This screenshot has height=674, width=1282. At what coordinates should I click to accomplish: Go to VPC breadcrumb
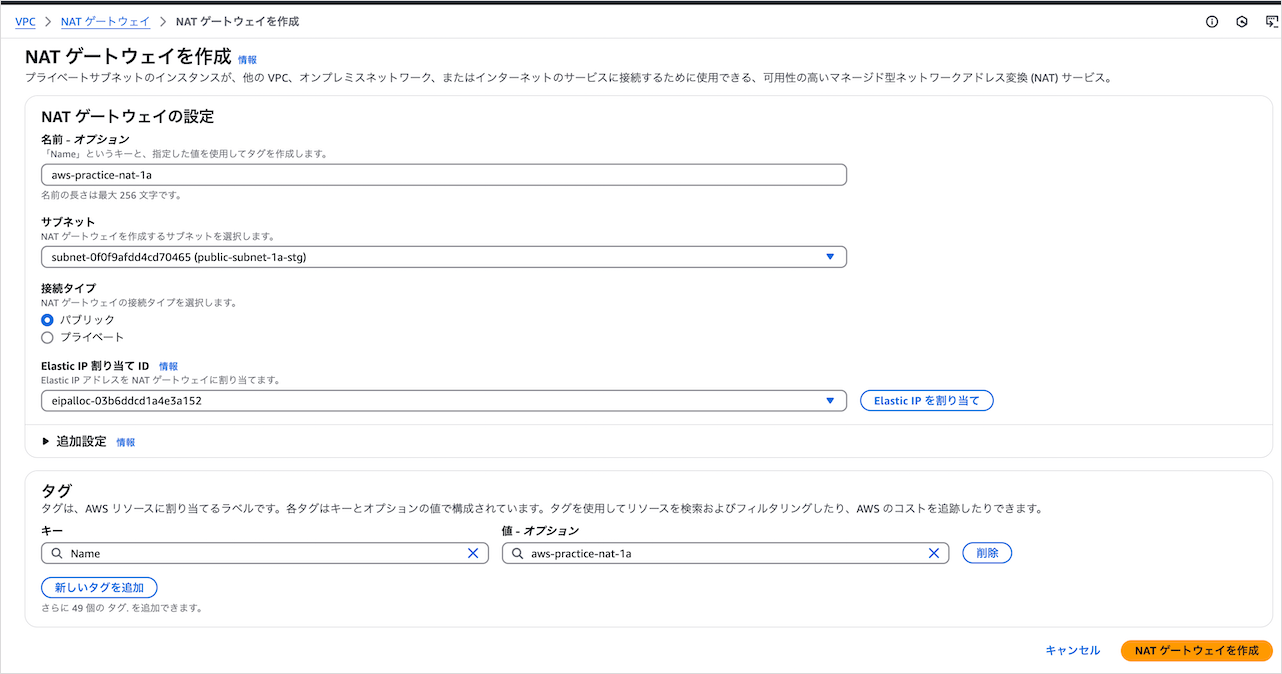click(x=25, y=21)
